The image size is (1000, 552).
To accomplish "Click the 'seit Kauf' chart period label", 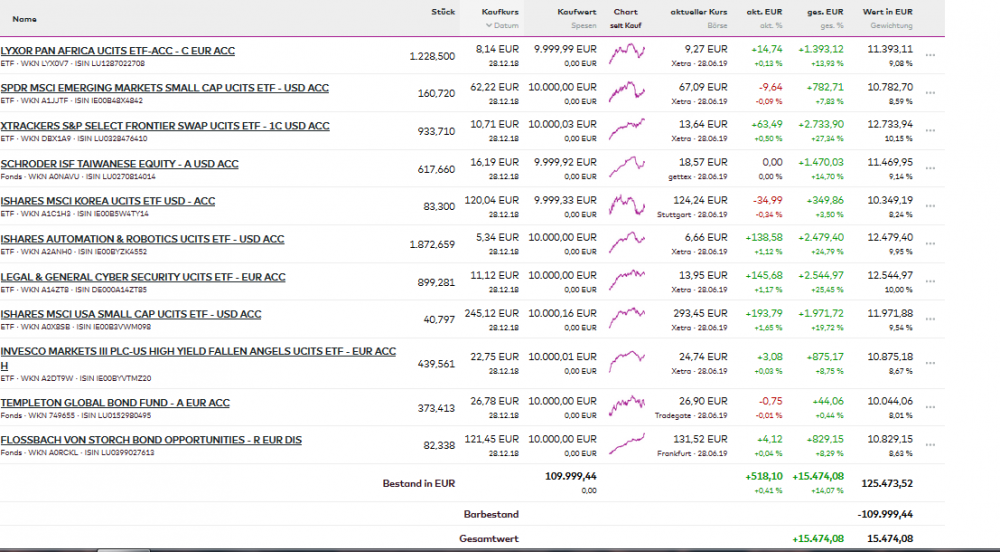I will [626, 25].
